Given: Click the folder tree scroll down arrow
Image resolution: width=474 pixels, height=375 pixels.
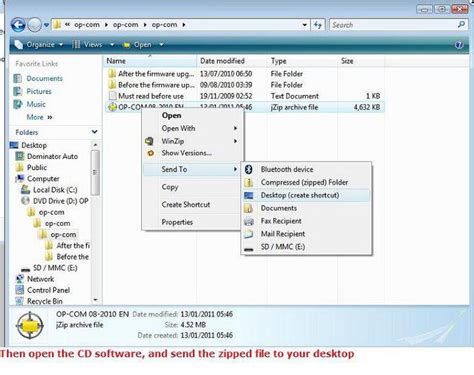Looking at the screenshot, I should (x=95, y=300).
